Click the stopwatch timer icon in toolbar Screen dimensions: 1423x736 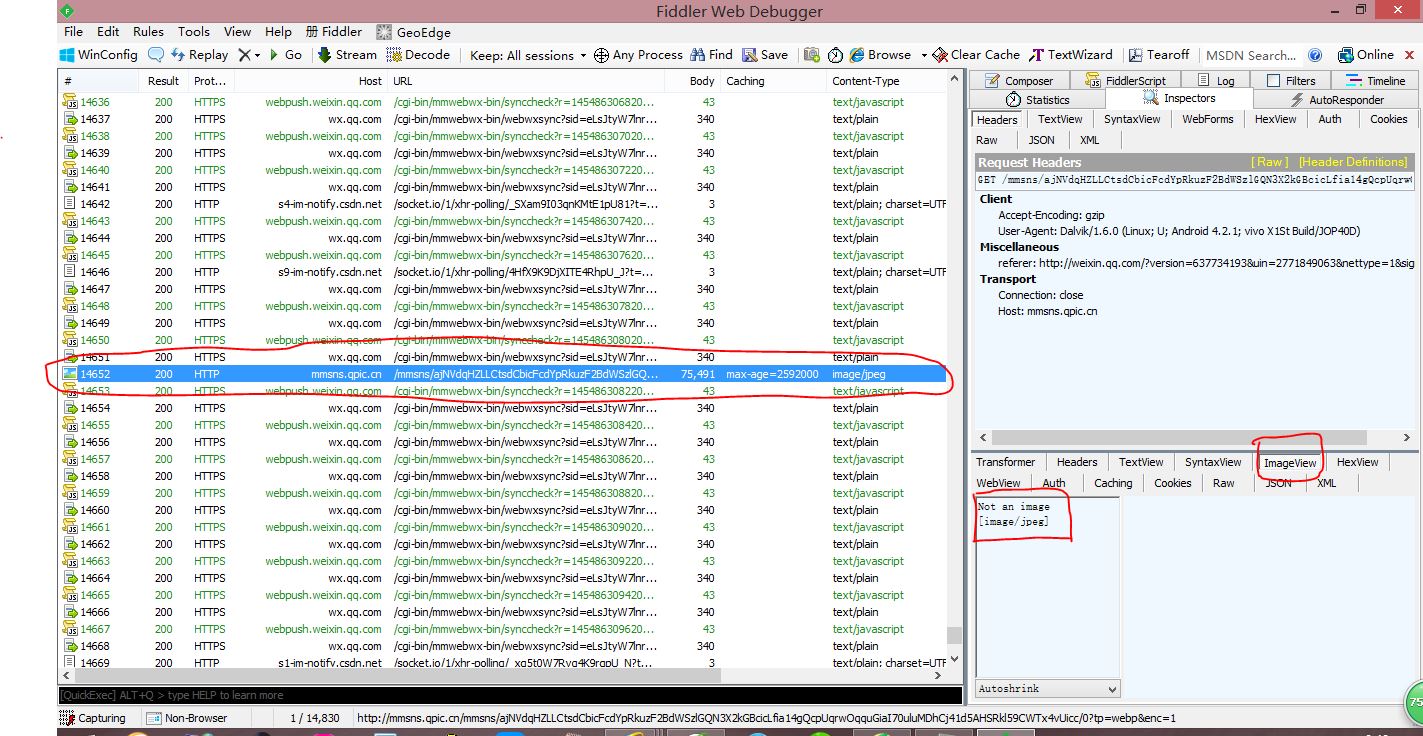click(834, 55)
